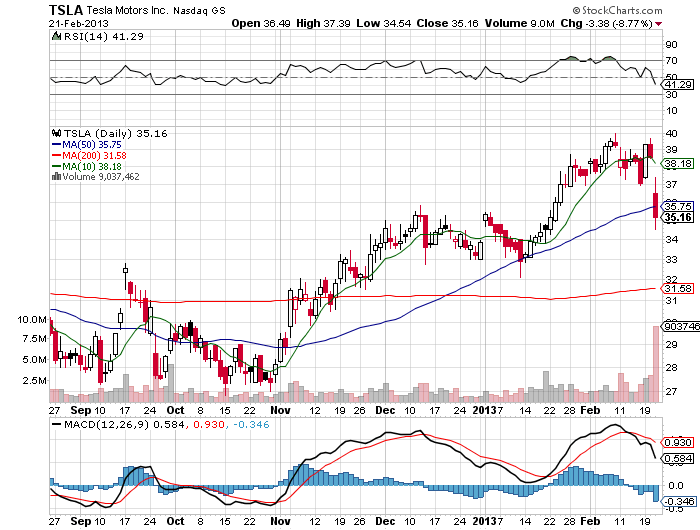The height and width of the screenshot is (530, 700).
Task: Click the 21-Feb-2013 date label
Action: click(x=79, y=23)
